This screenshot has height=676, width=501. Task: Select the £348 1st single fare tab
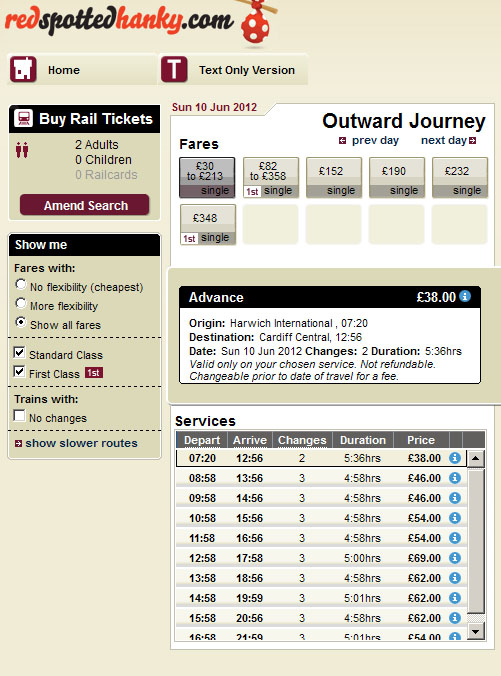(208, 225)
